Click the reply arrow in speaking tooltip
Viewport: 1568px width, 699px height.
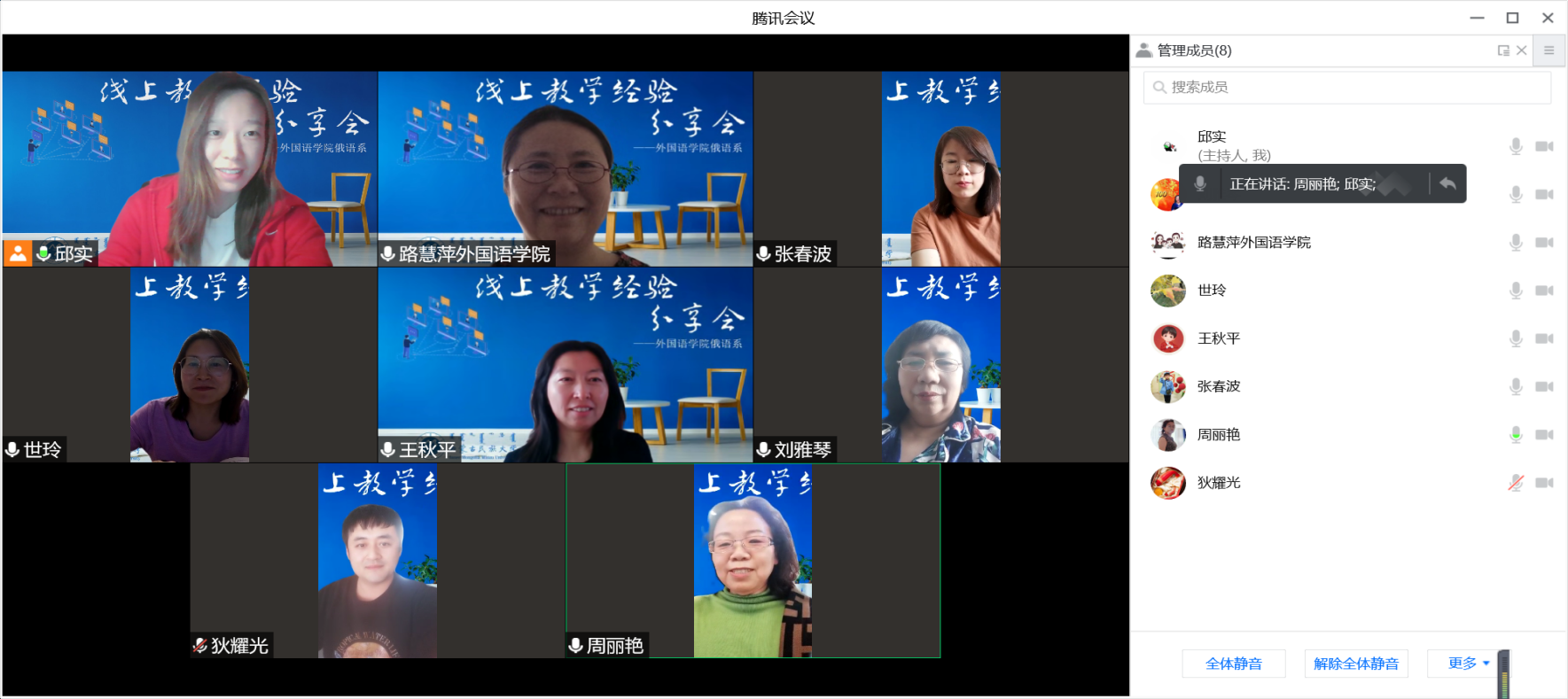1447,183
